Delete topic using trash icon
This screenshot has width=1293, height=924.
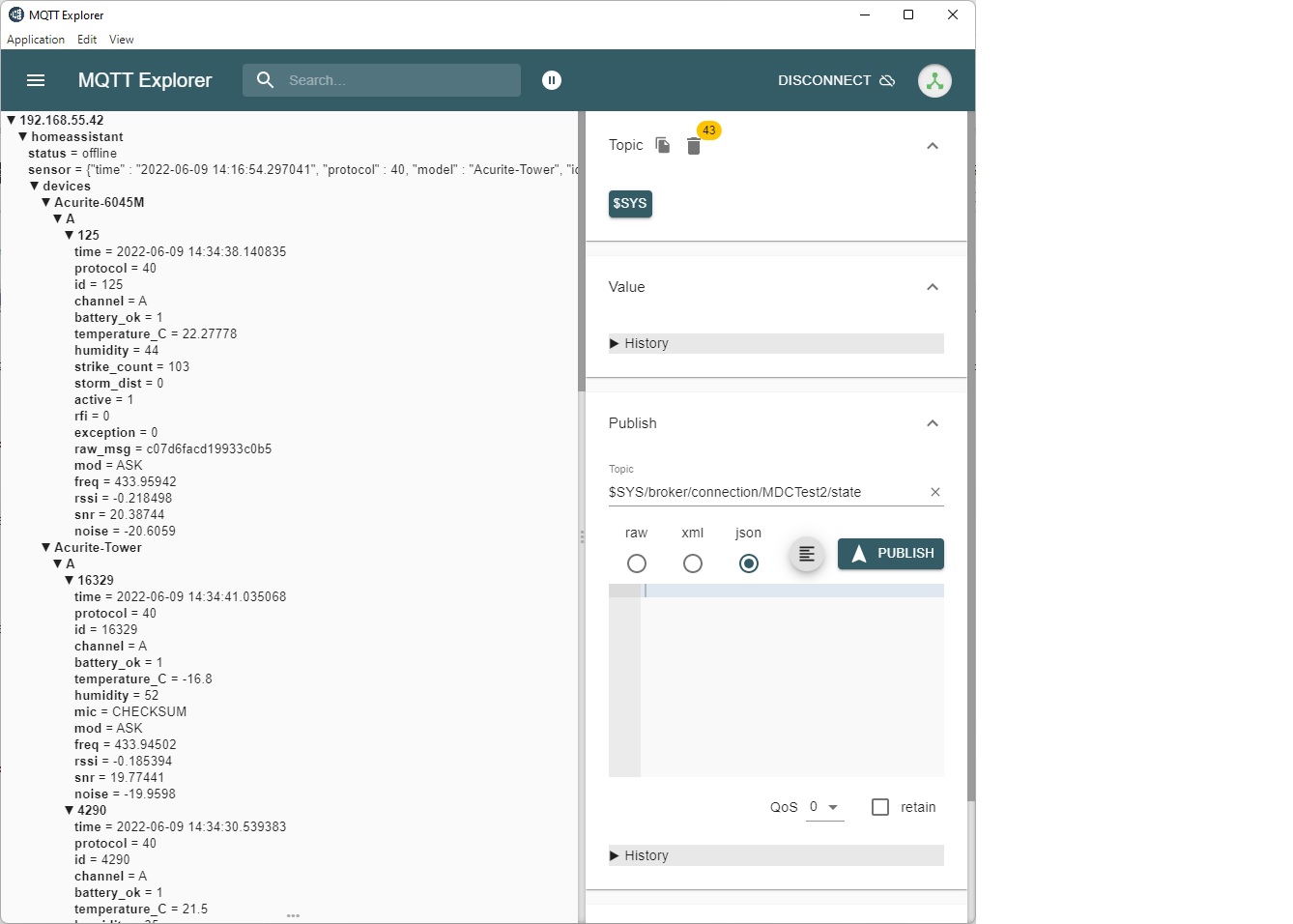(694, 146)
